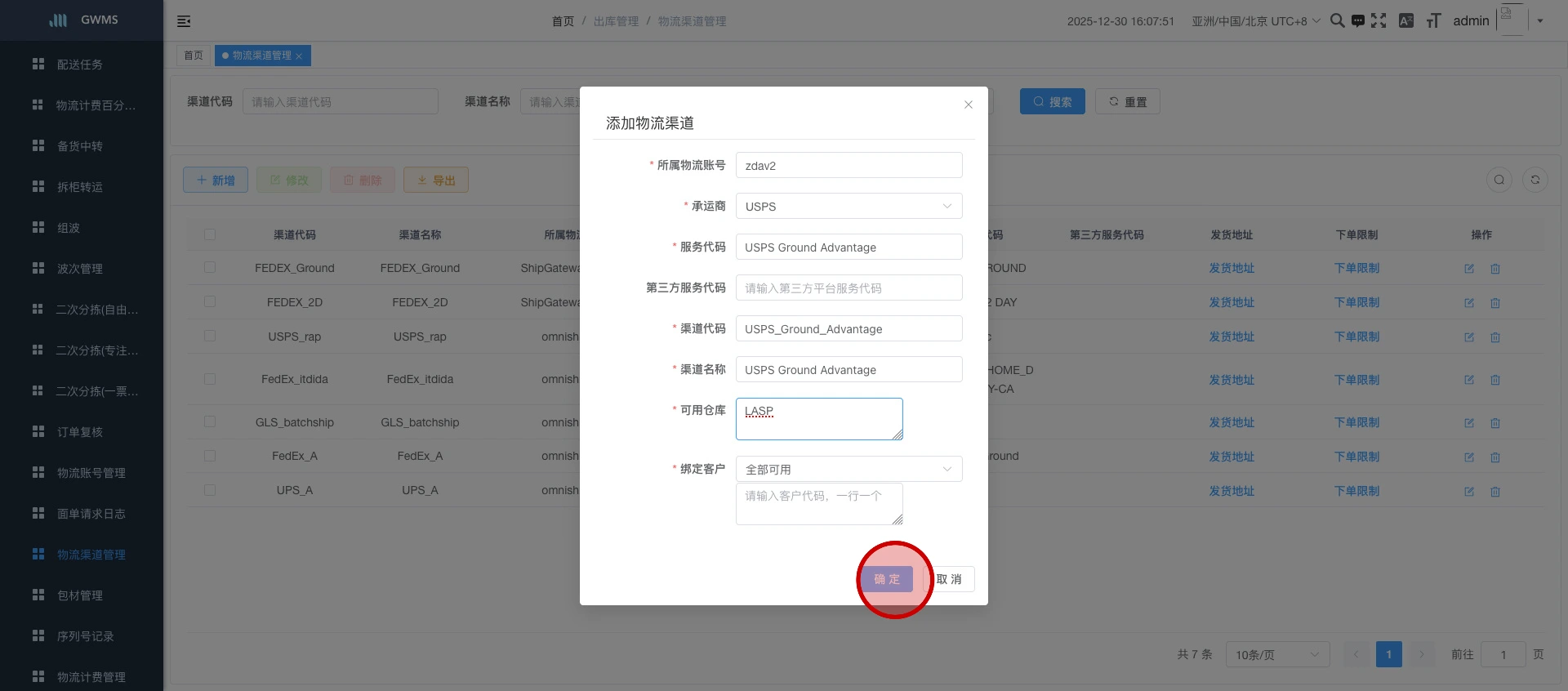Check the GLS_batchship row checkbox
This screenshot has width=1568, height=691.
pos(210,421)
